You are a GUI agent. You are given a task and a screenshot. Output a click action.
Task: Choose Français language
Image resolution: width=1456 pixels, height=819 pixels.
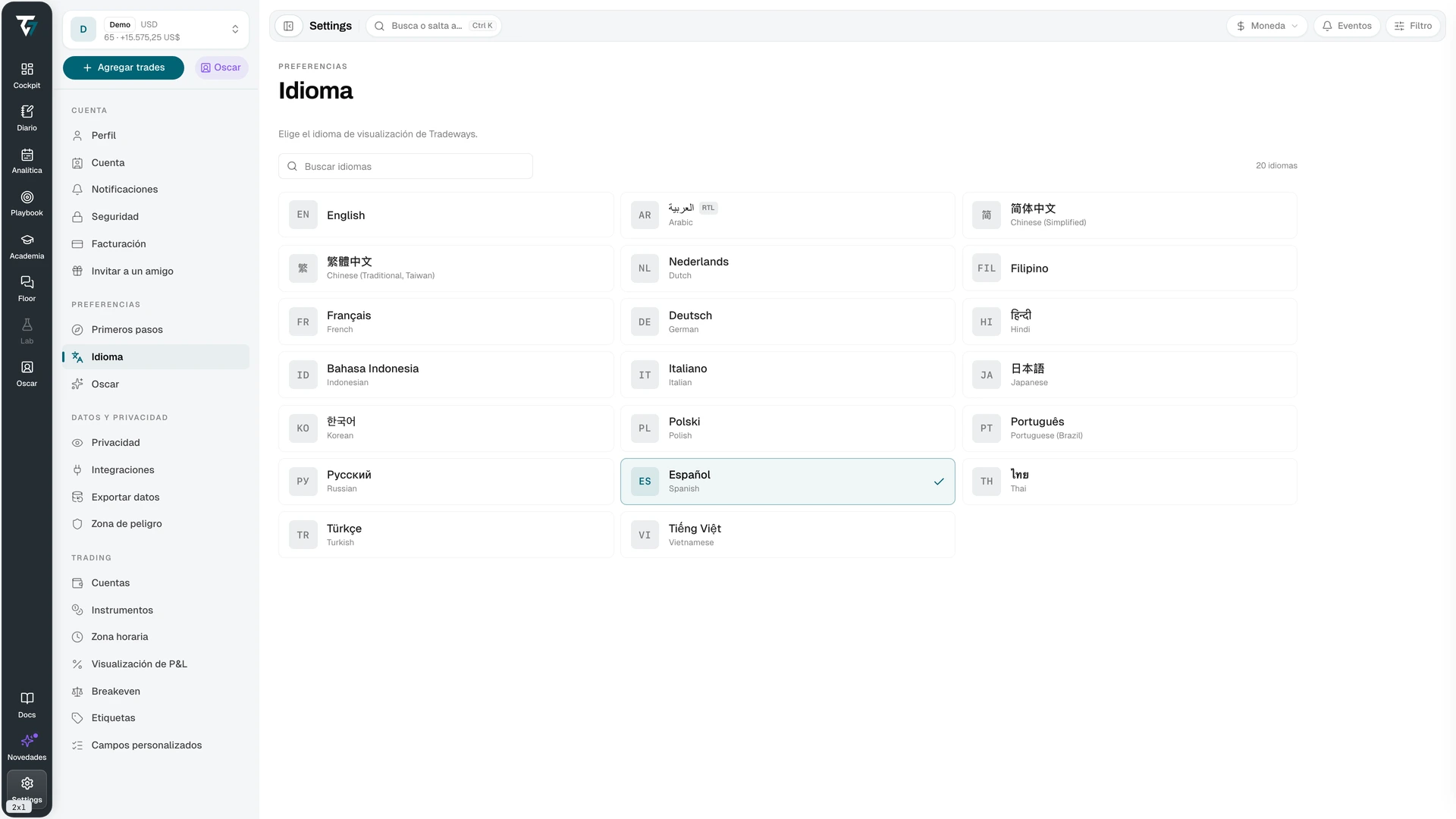(x=446, y=322)
